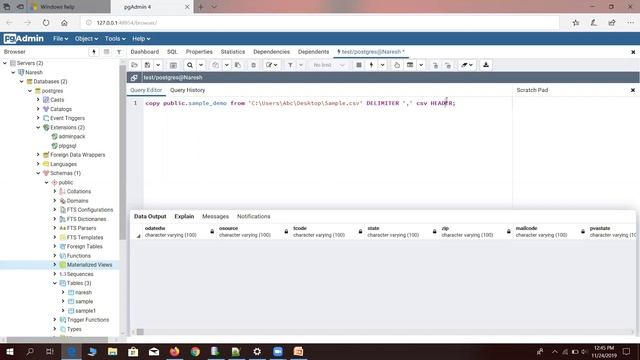This screenshot has height=360, width=640.
Task: Switch to the Query History tab
Action: tap(187, 90)
